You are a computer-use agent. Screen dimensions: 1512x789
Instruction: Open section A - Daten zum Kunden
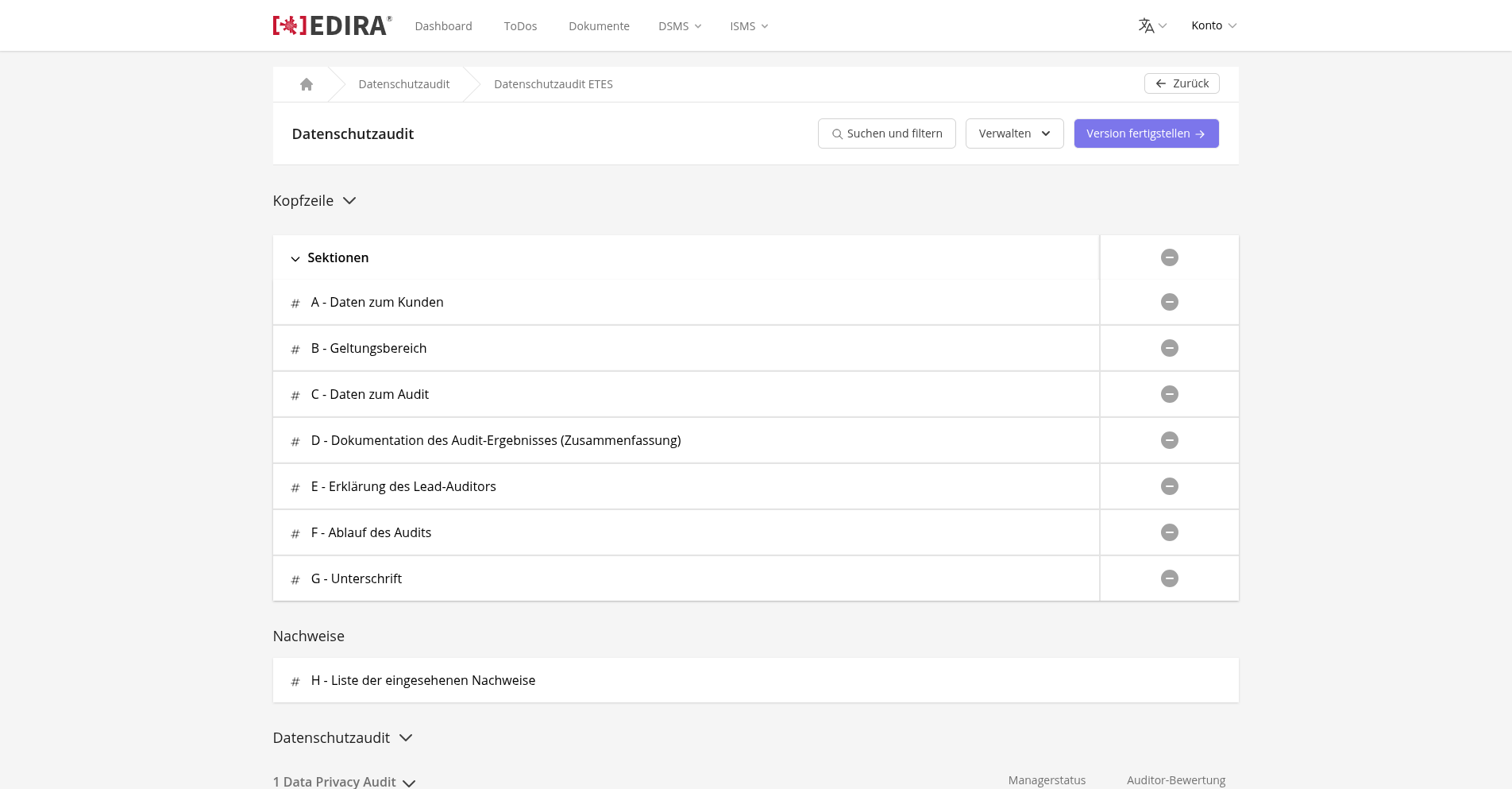pyautogui.click(x=377, y=302)
